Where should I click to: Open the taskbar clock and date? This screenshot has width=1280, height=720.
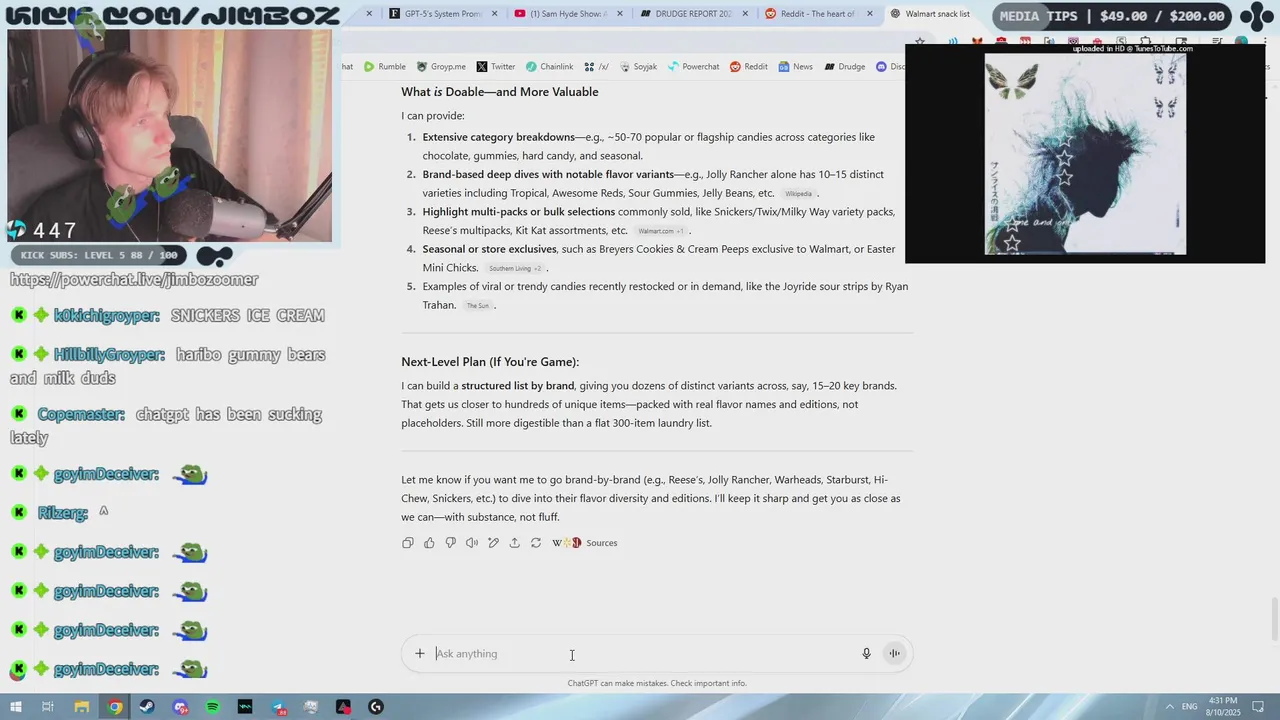[1224, 707]
